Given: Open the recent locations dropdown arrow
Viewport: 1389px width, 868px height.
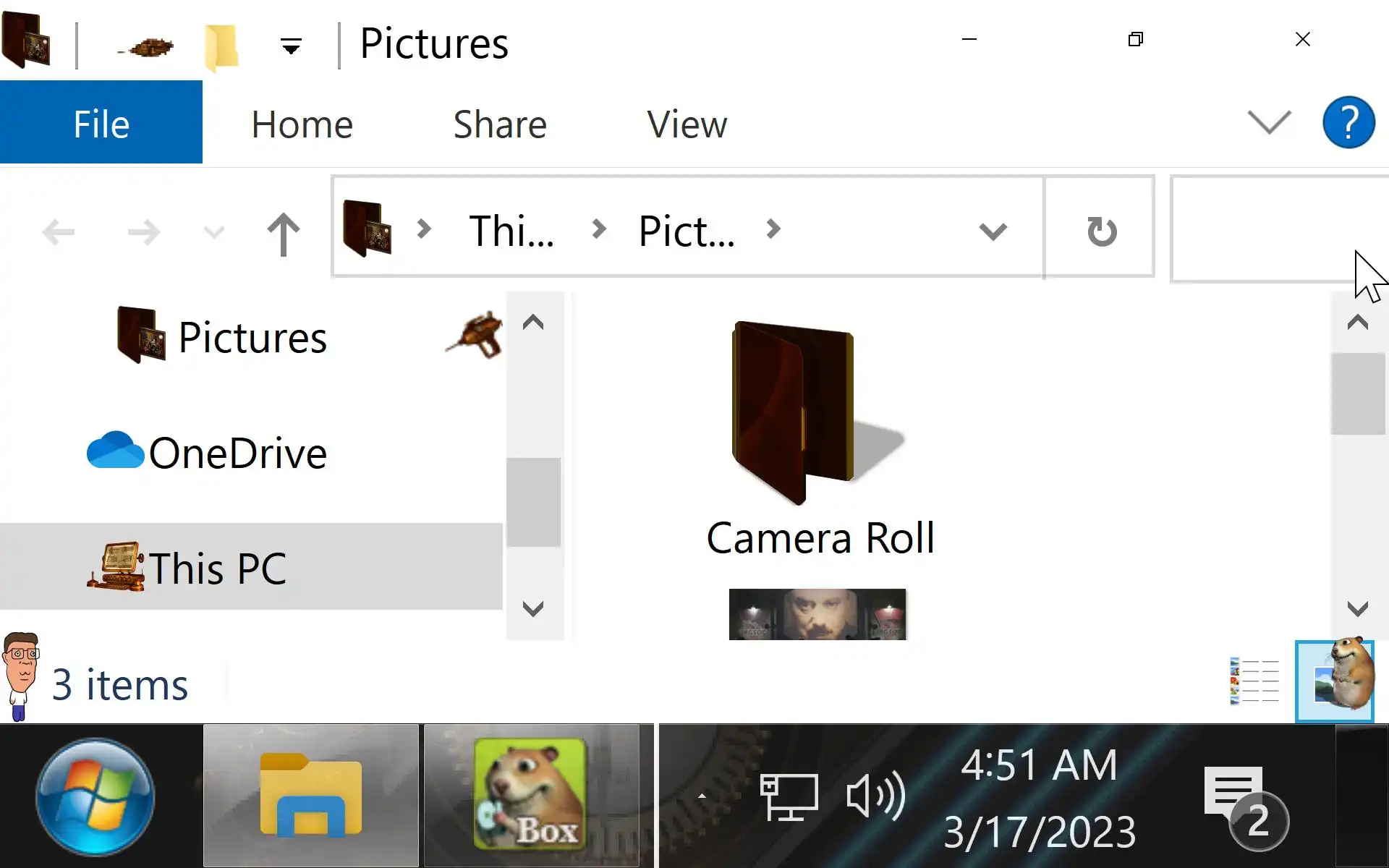Looking at the screenshot, I should pos(214,232).
